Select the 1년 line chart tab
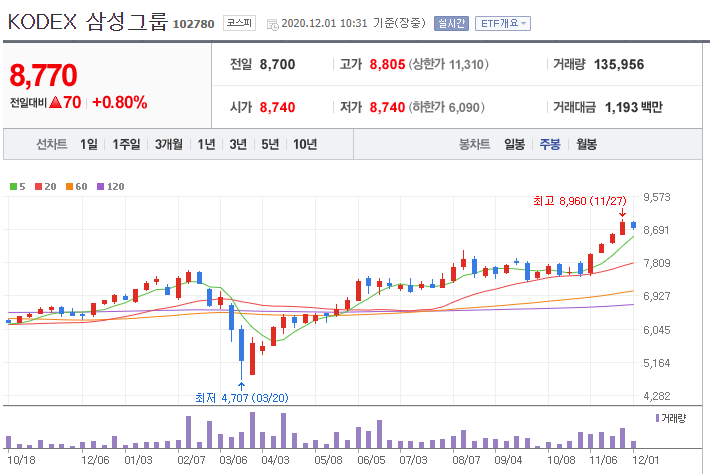The height and width of the screenshot is (474, 710). click(206, 144)
